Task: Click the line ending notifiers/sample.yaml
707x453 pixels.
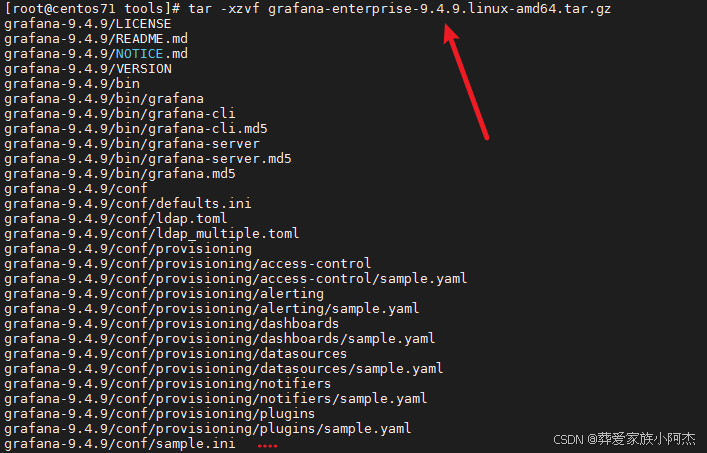Action: coord(216,398)
